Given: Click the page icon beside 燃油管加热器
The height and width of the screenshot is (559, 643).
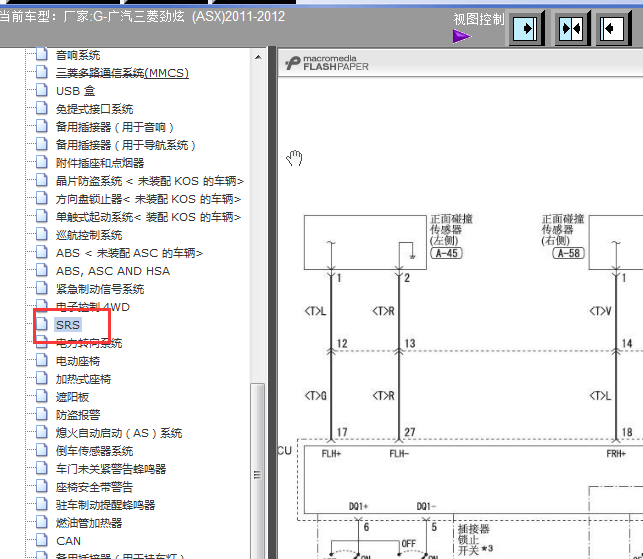Looking at the screenshot, I should (x=41, y=522).
